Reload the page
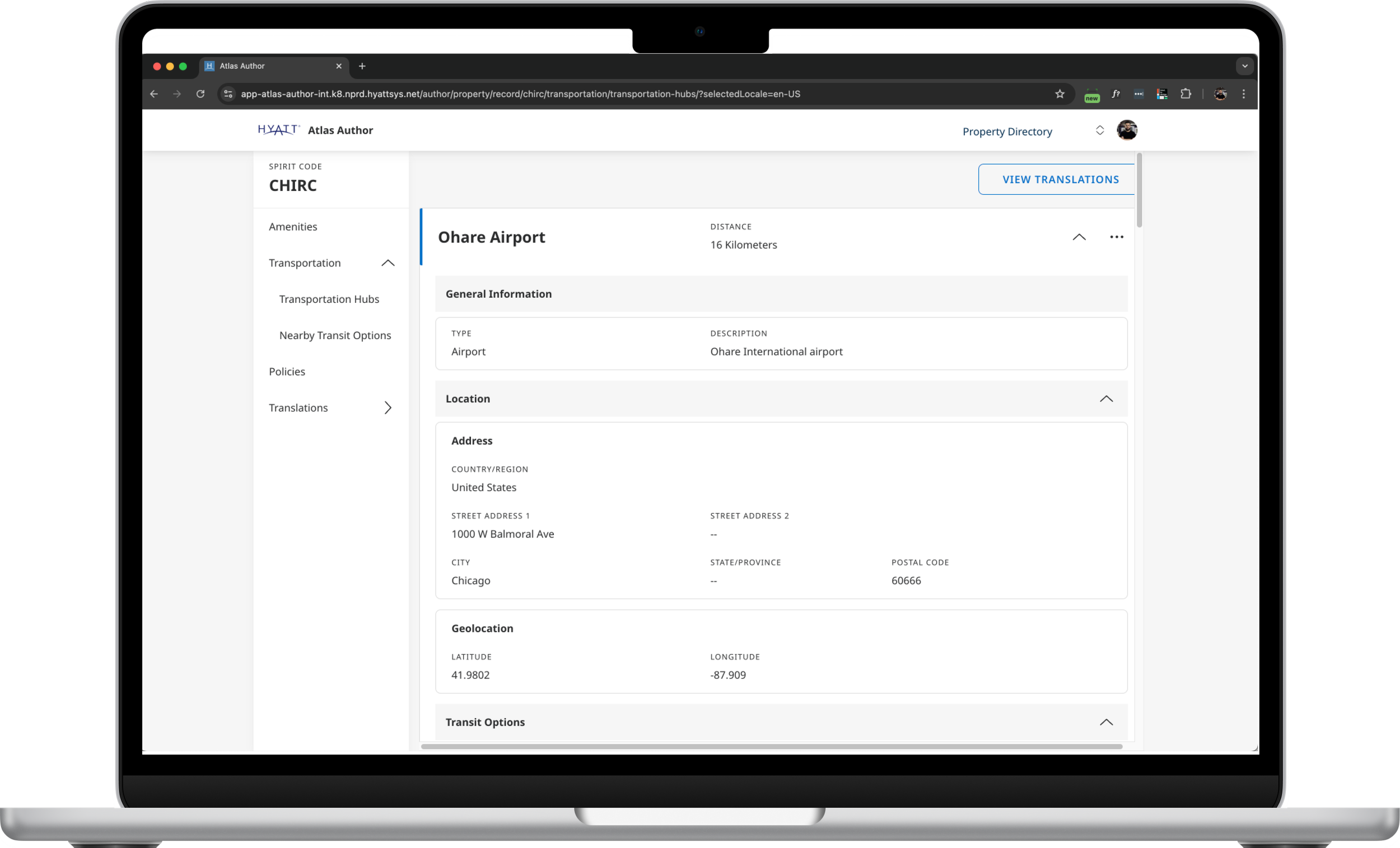Image resolution: width=1400 pixels, height=848 pixels. [x=200, y=94]
